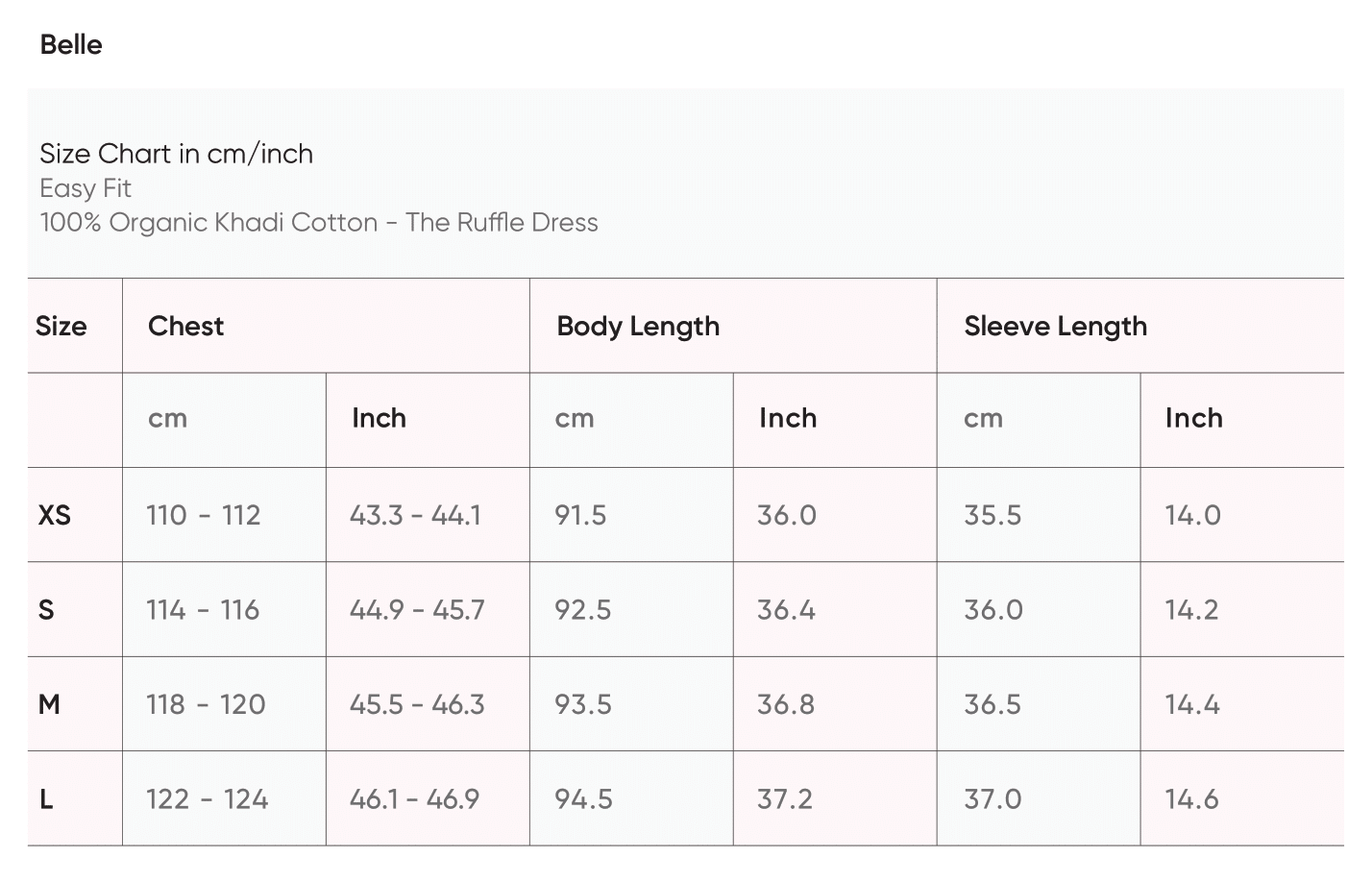
Task: Select the S chest inches 44.9 - 45.7
Action: point(417,609)
